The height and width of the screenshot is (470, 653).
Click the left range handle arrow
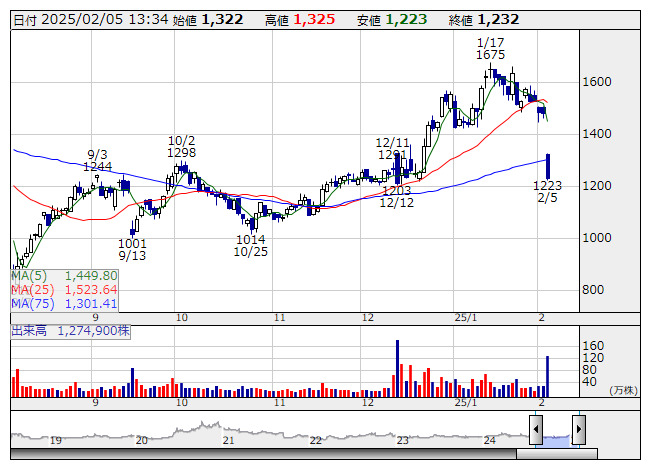(535, 431)
